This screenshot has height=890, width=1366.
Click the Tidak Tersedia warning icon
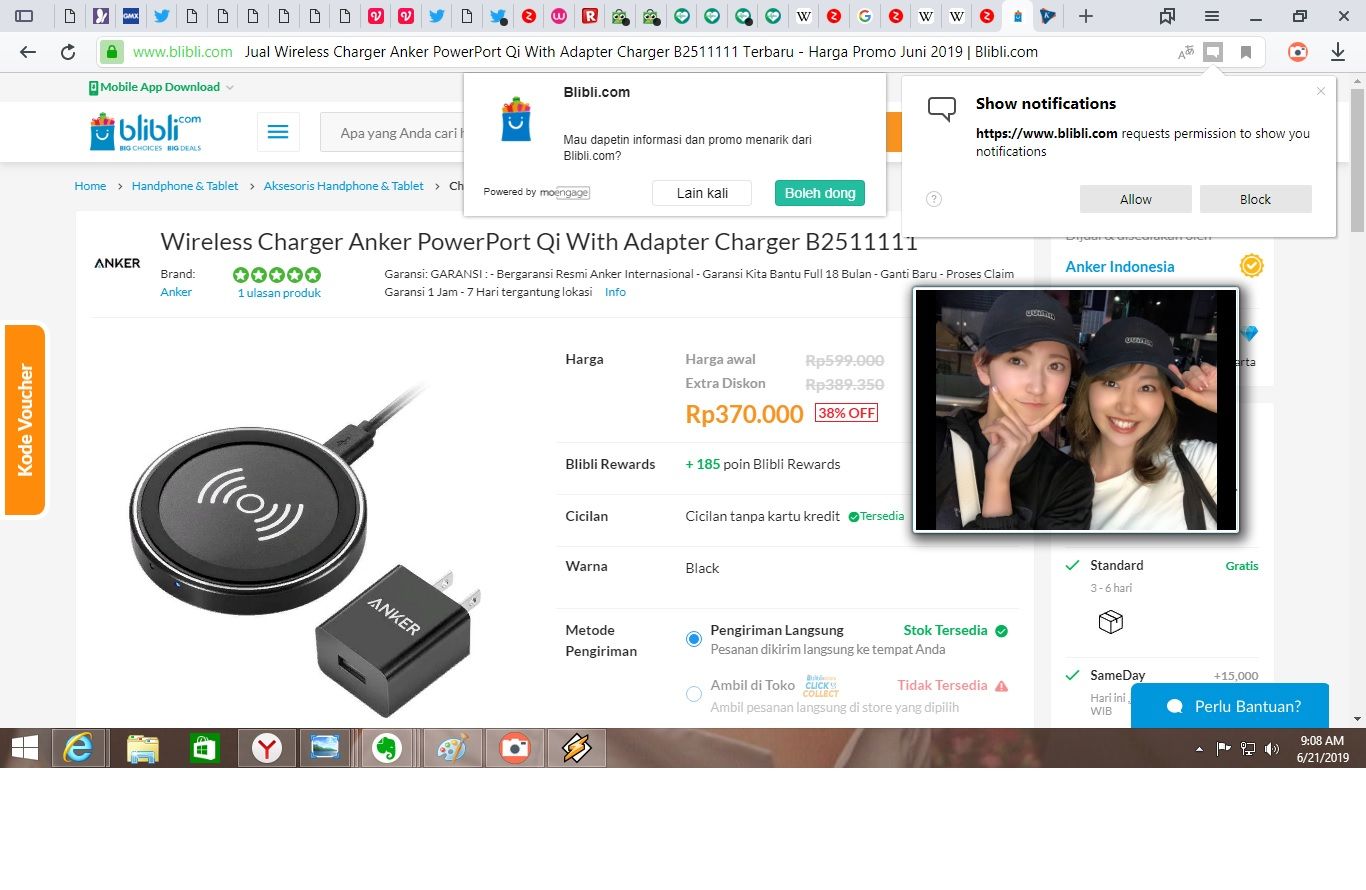(x=1002, y=686)
